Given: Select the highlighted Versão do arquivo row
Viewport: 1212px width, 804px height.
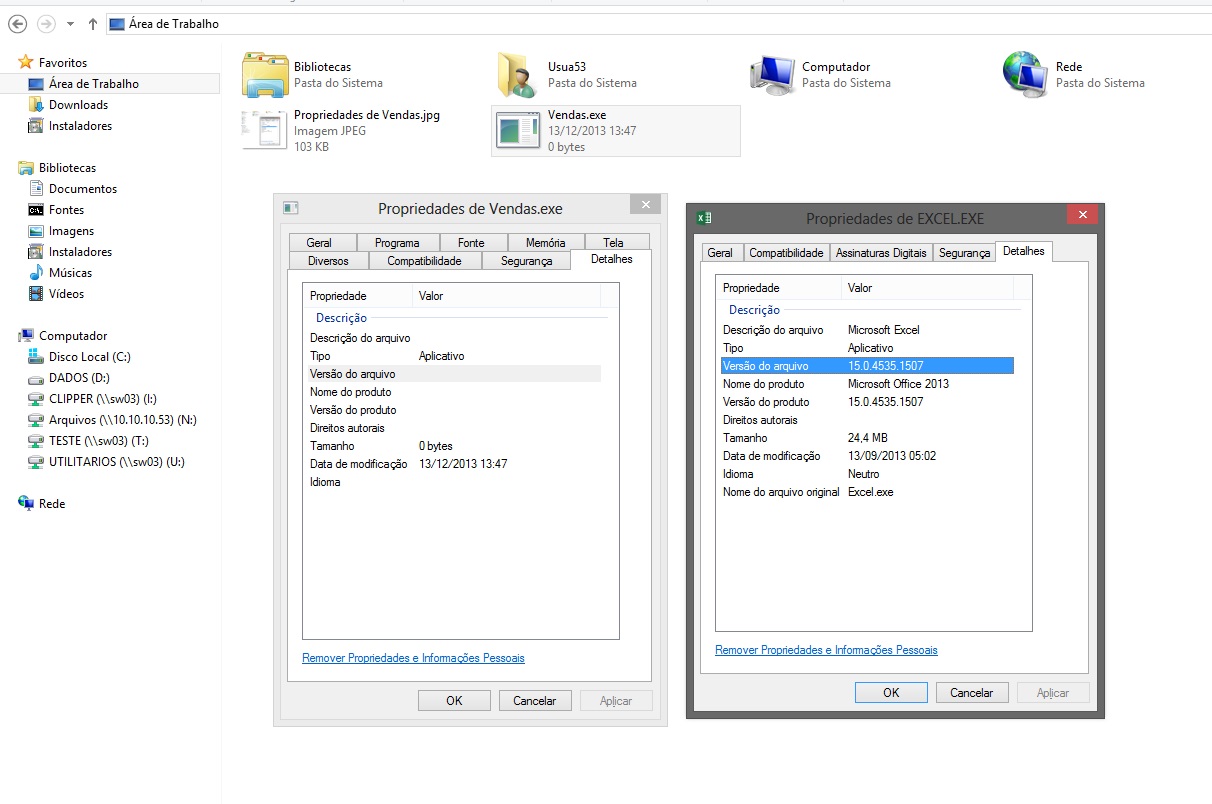Looking at the screenshot, I should pyautogui.click(x=866, y=366).
